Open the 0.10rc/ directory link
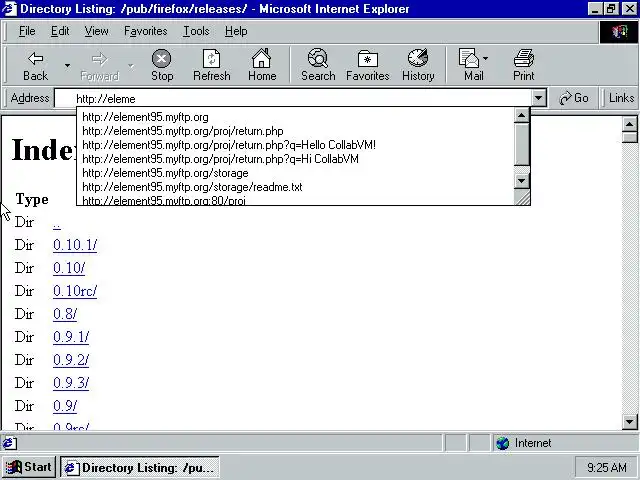This screenshot has height=480, width=640. point(75,291)
